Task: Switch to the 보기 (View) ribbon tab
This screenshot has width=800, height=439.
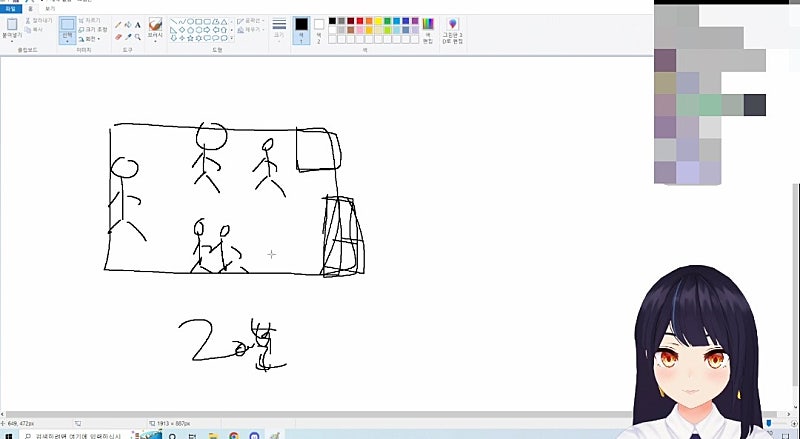Action: click(49, 8)
